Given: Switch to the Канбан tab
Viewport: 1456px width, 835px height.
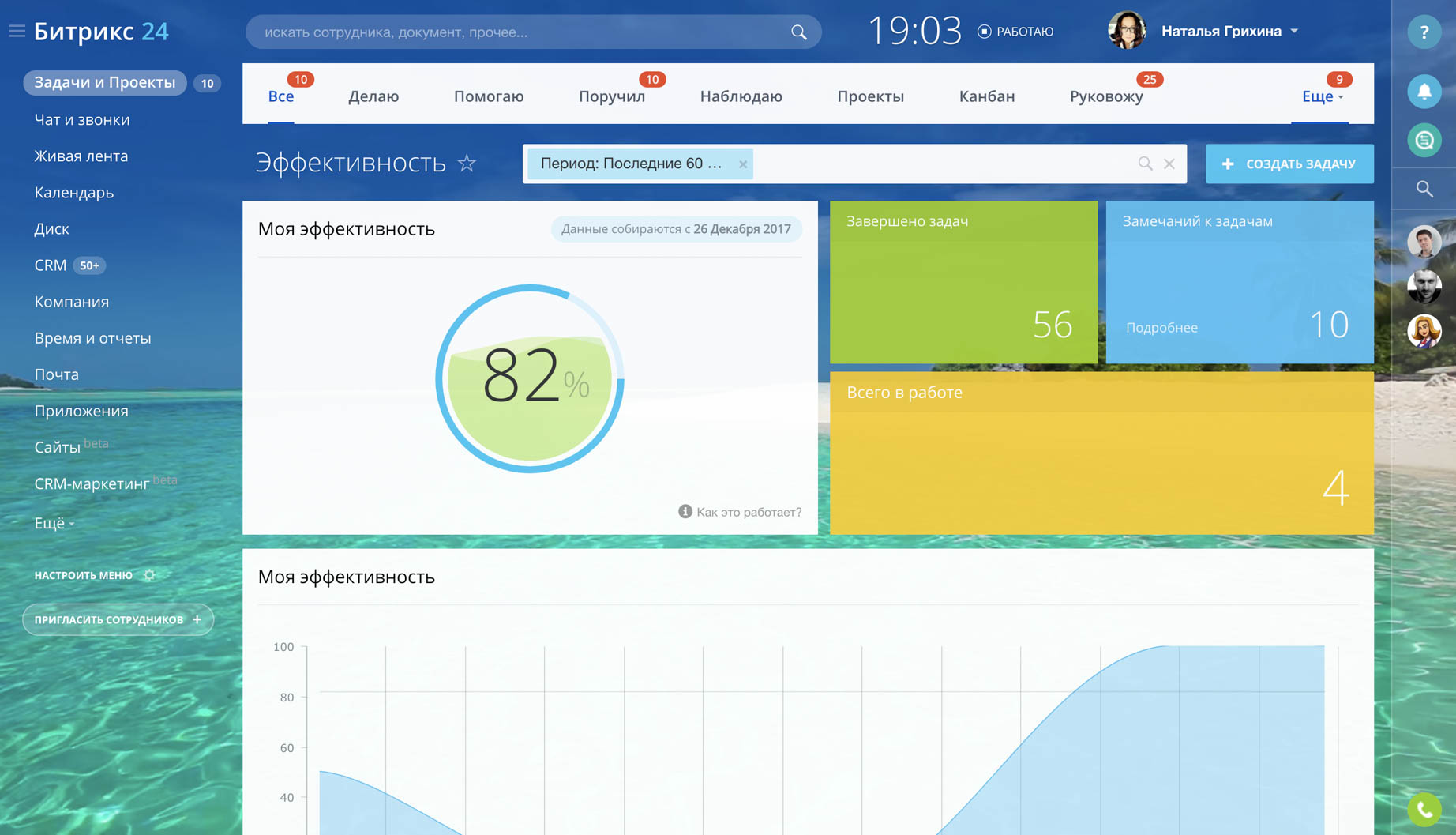Looking at the screenshot, I should pos(986,96).
